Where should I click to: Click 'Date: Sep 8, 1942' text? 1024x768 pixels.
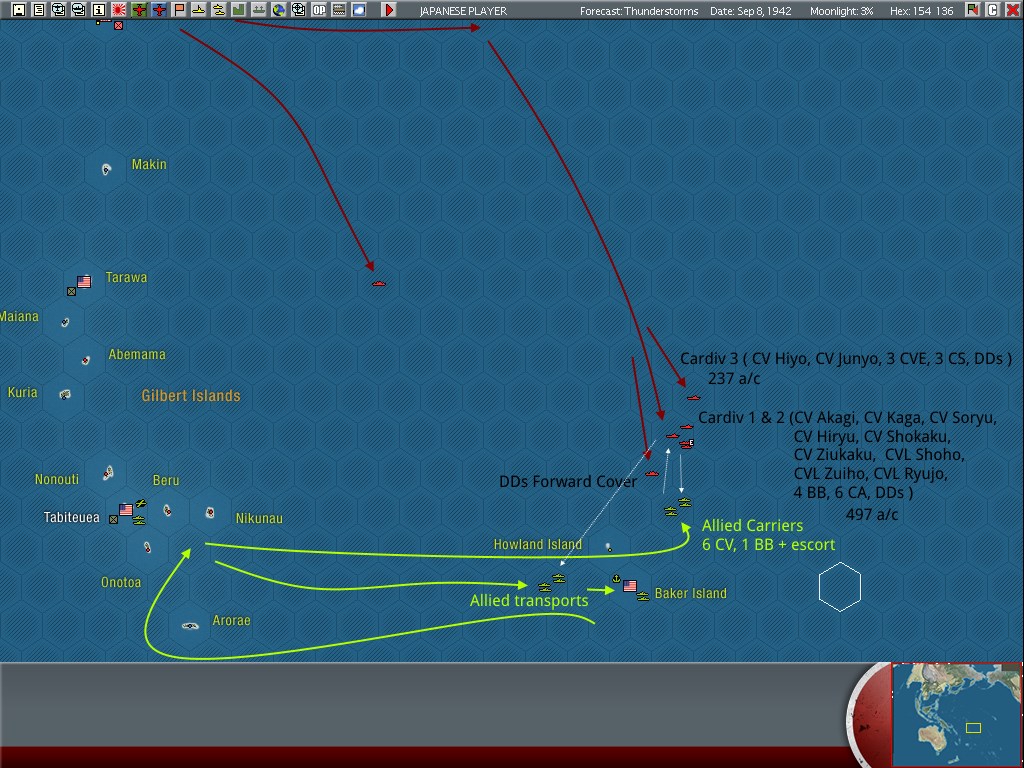pos(750,11)
